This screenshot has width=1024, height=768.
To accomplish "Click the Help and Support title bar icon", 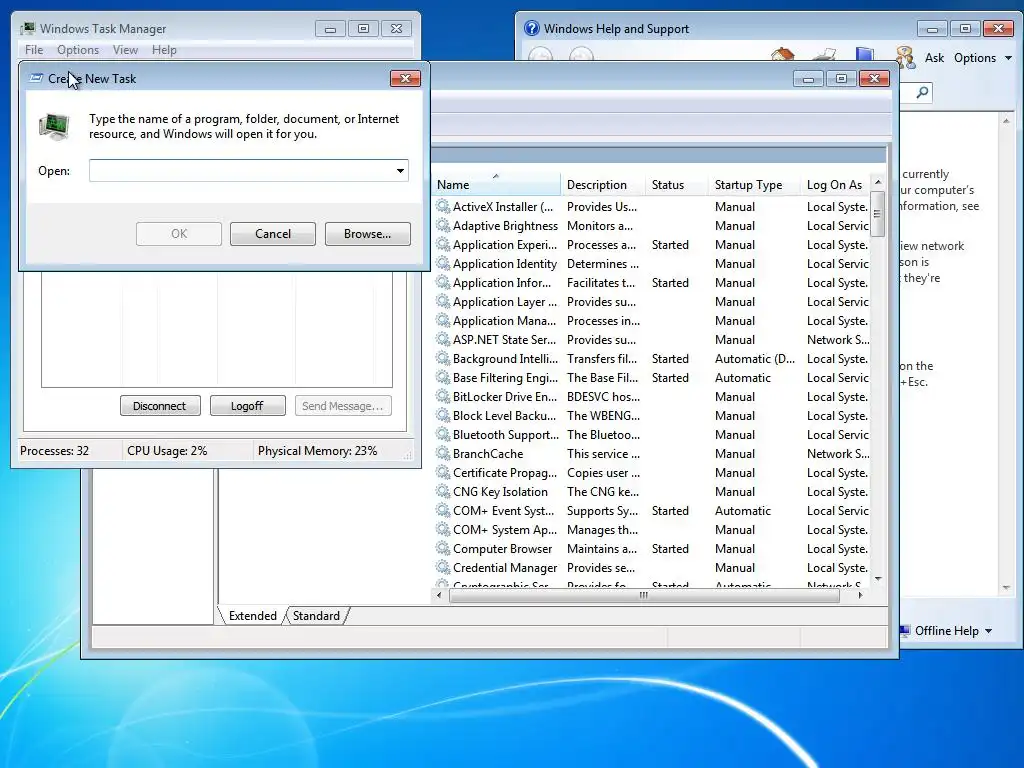I will pos(532,28).
